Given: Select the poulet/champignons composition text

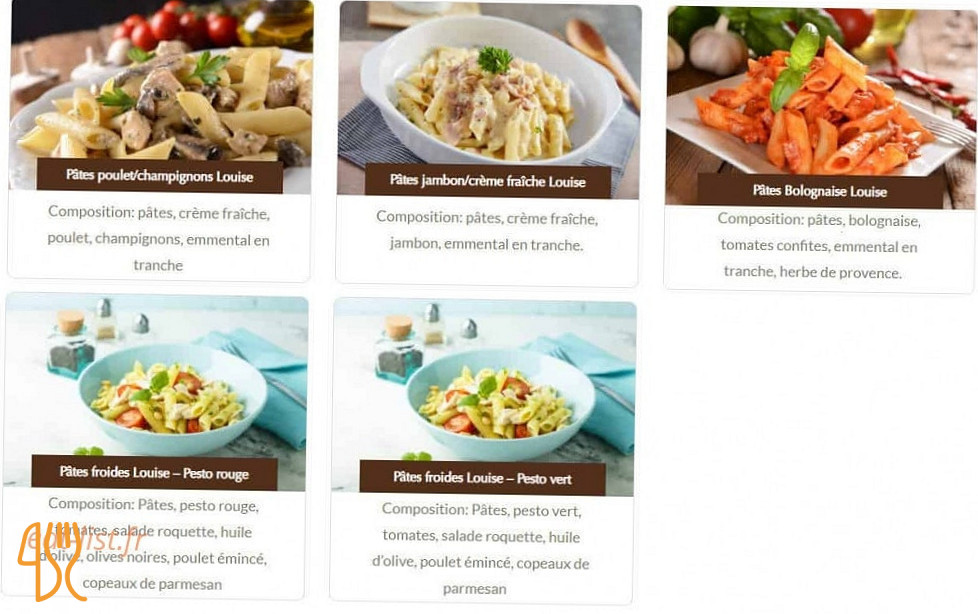Looking at the screenshot, I should click(x=158, y=238).
